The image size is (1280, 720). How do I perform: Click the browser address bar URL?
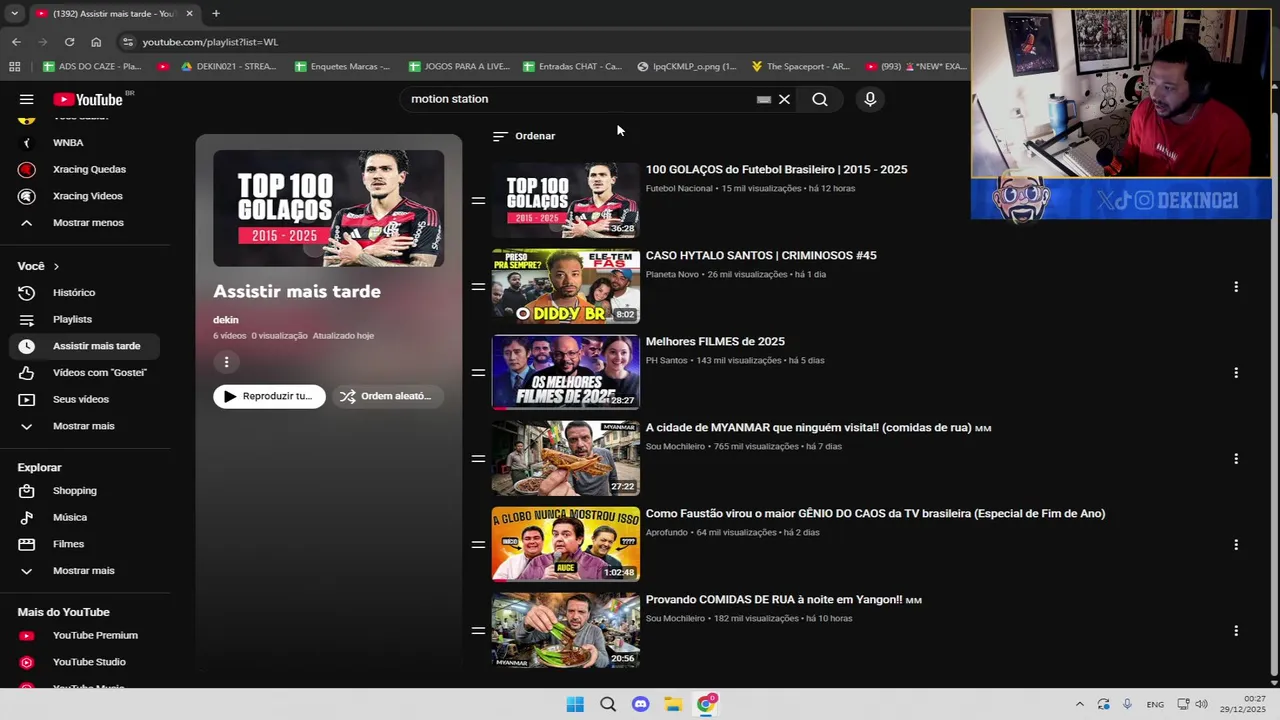coord(210,42)
